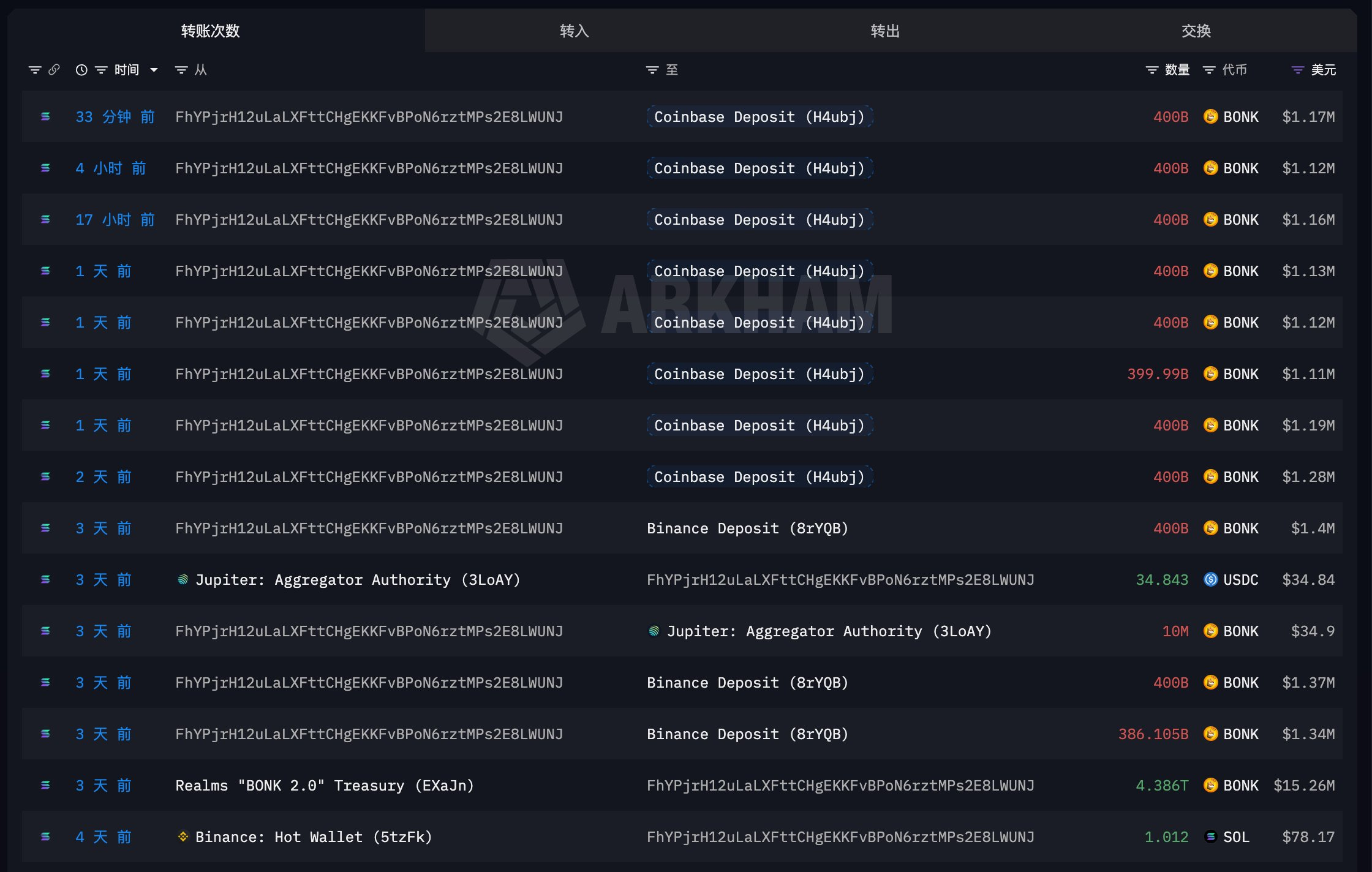The image size is (1372, 872).
Task: Switch to the 转账次数 tab
Action: click(210, 31)
